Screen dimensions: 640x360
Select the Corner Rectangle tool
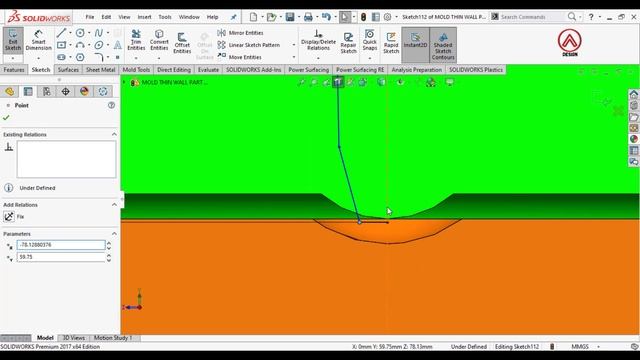(62, 45)
